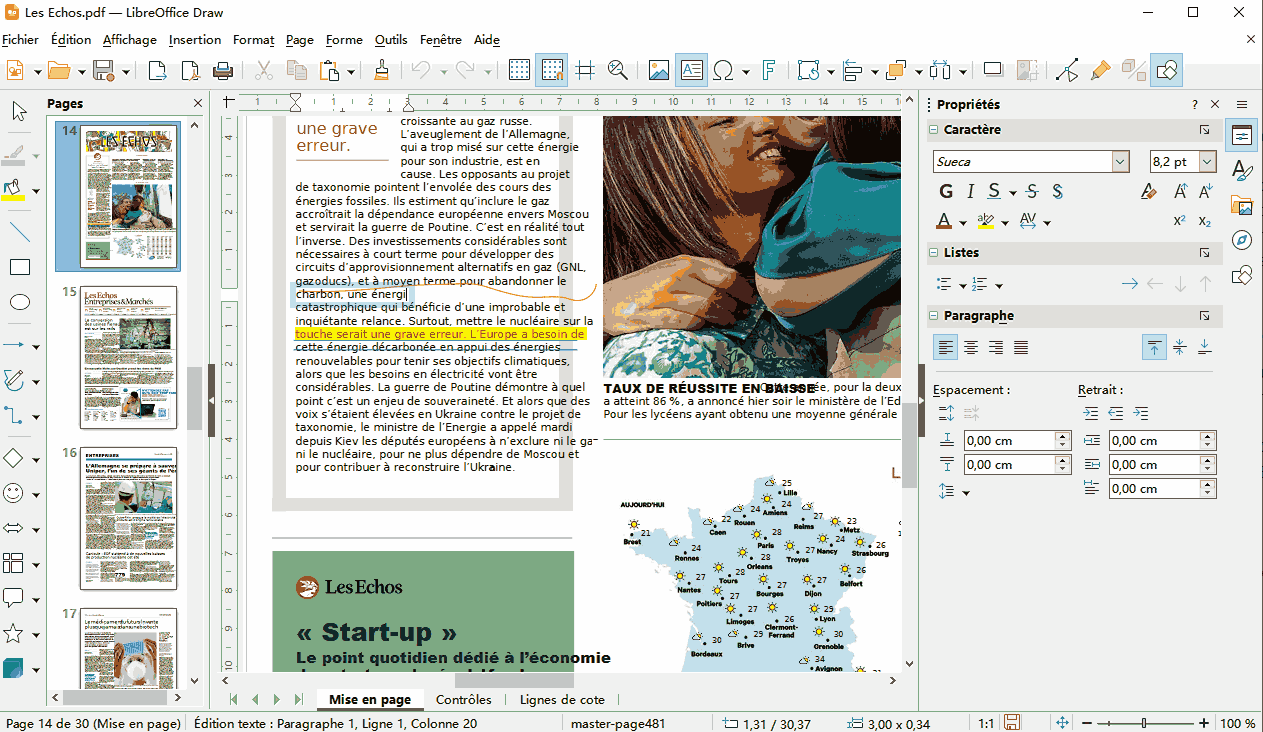
Task: Collapse the Caractère section
Action: pos(933,130)
